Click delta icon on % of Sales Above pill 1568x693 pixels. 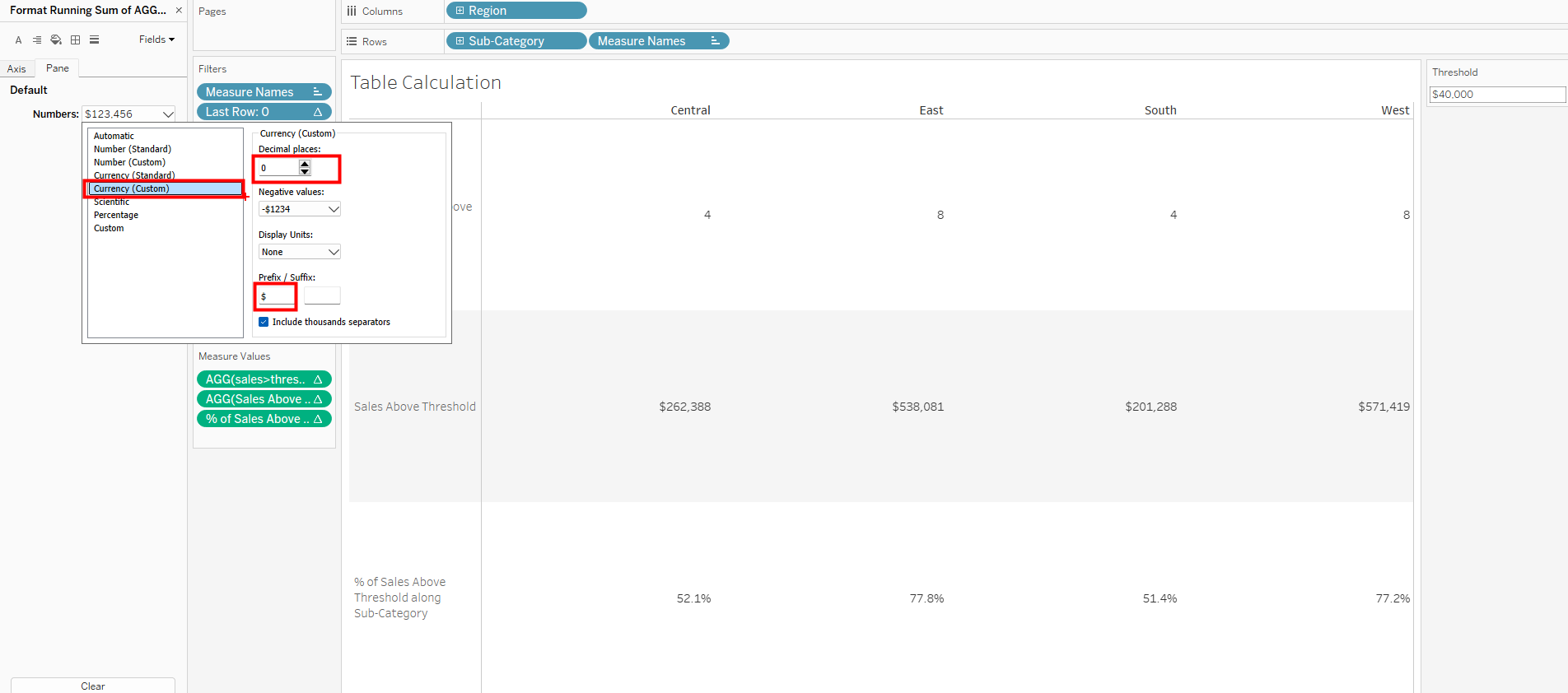coord(318,419)
